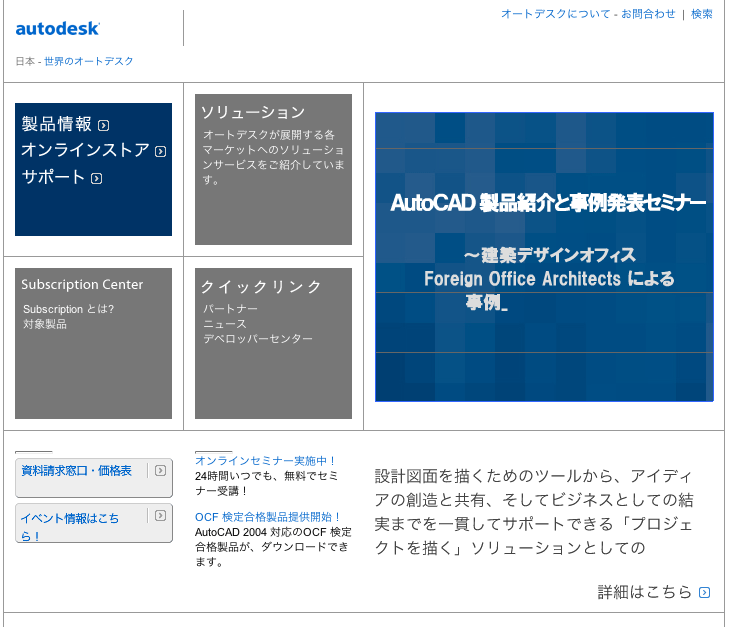Click arrow icon next to オンラインストア
Viewport: 732px width, 627px height.
pyautogui.click(x=161, y=152)
